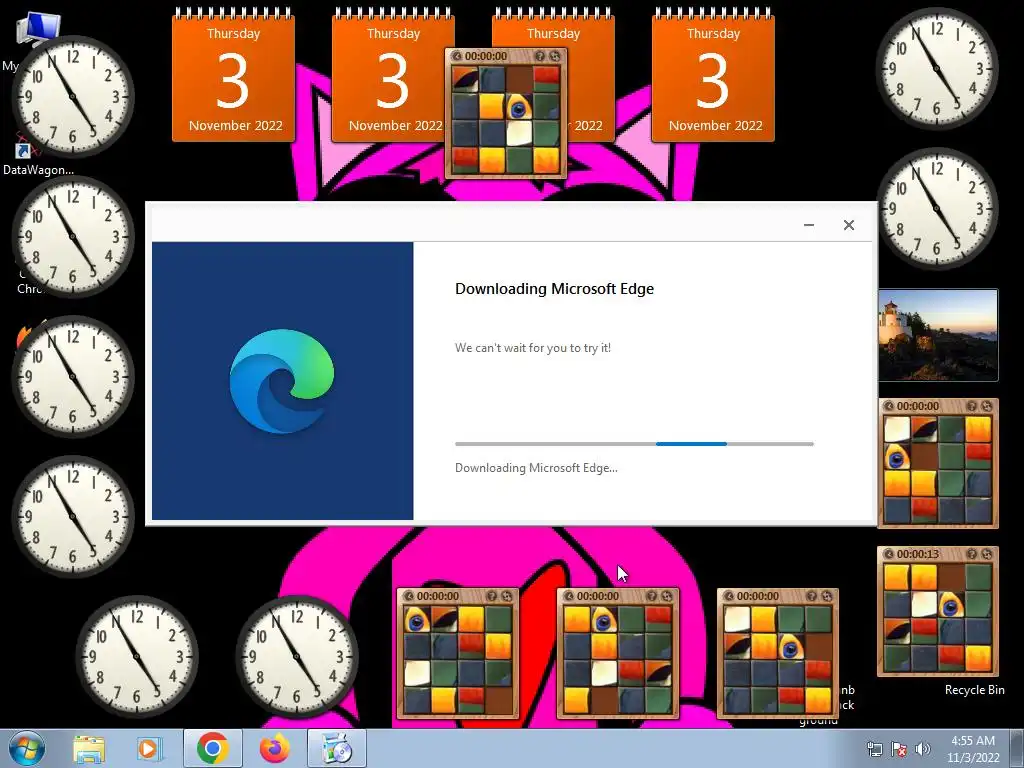The height and width of the screenshot is (768, 1024).
Task: Shuffle icon on puzzle directly under mouse pointer
Action: [667, 596]
